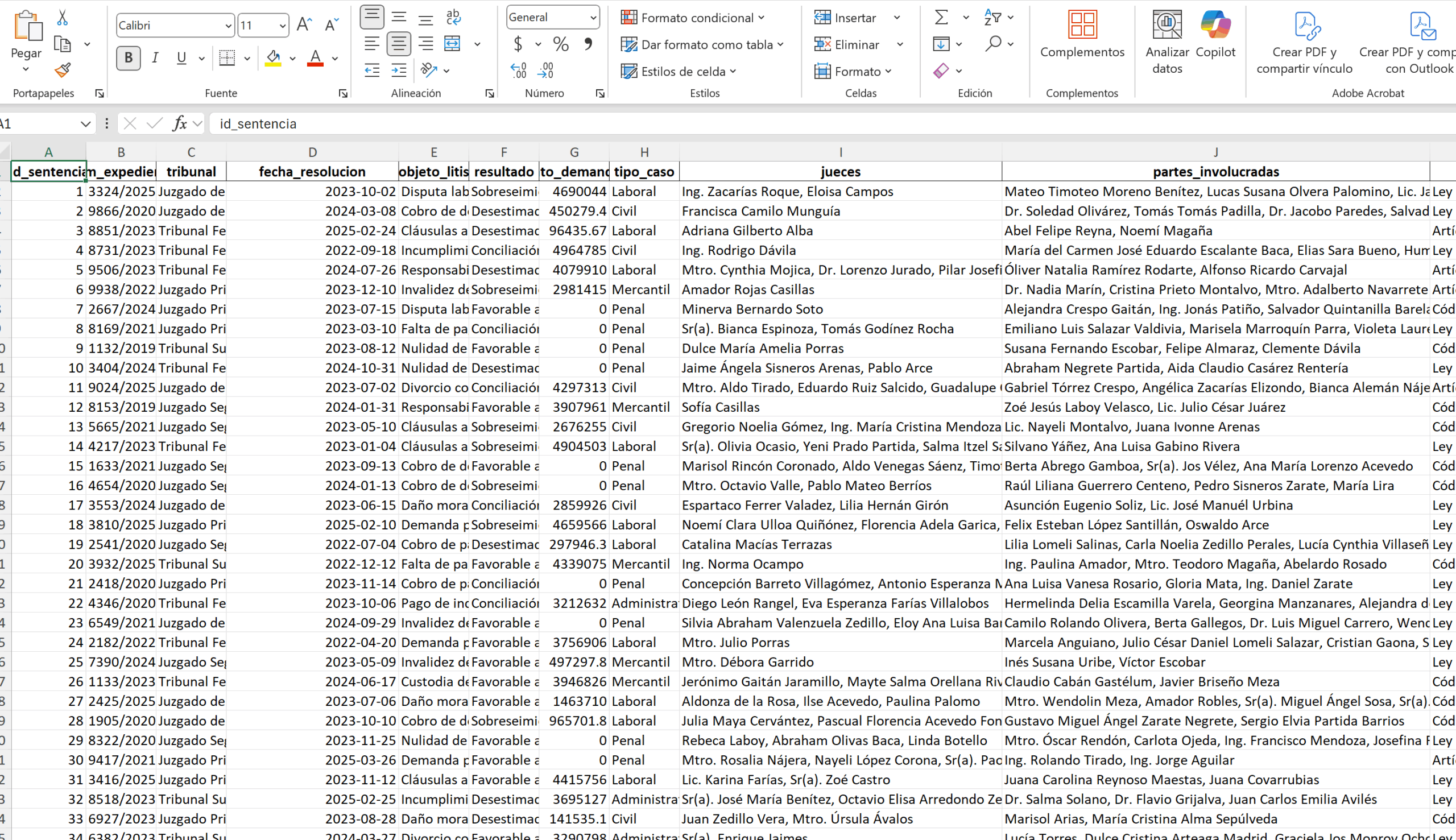The height and width of the screenshot is (840, 1456).
Task: Click the Copy icon in Portapapeles
Action: 63,44
